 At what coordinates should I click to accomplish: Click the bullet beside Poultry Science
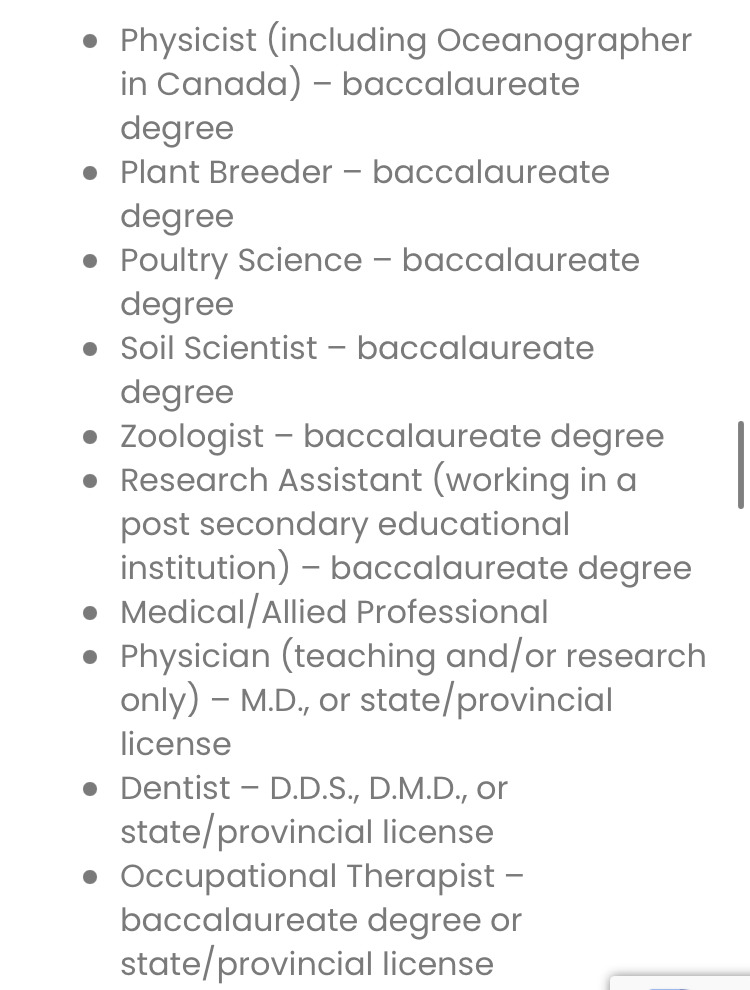pos(91,261)
